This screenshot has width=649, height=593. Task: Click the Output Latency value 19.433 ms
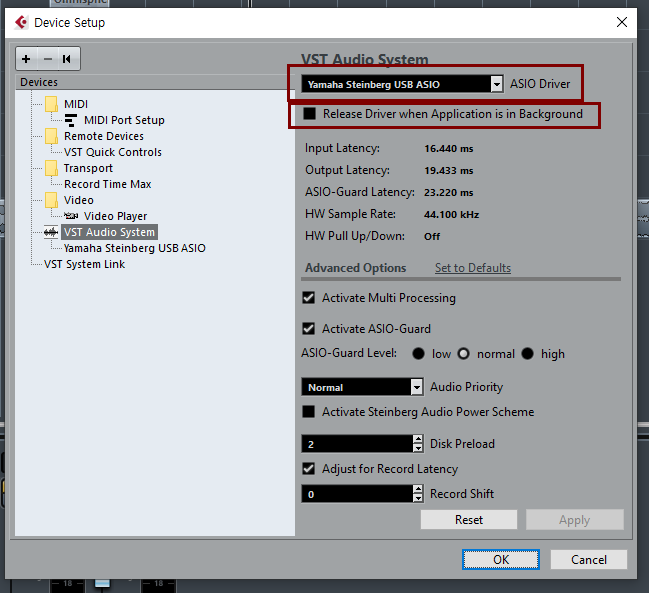coord(449,170)
